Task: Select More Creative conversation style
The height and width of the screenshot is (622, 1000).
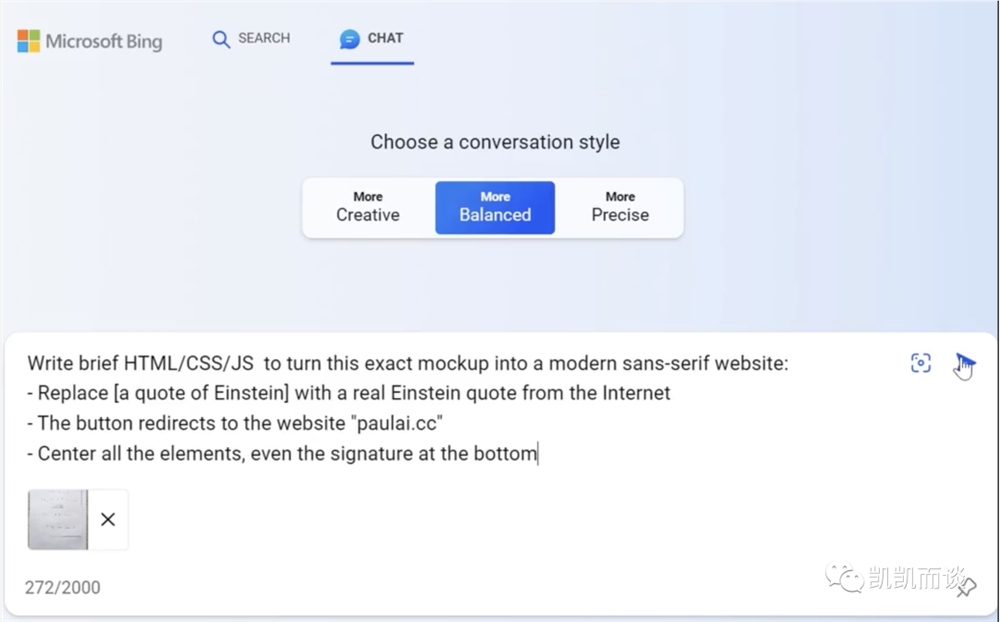Action: [x=368, y=207]
